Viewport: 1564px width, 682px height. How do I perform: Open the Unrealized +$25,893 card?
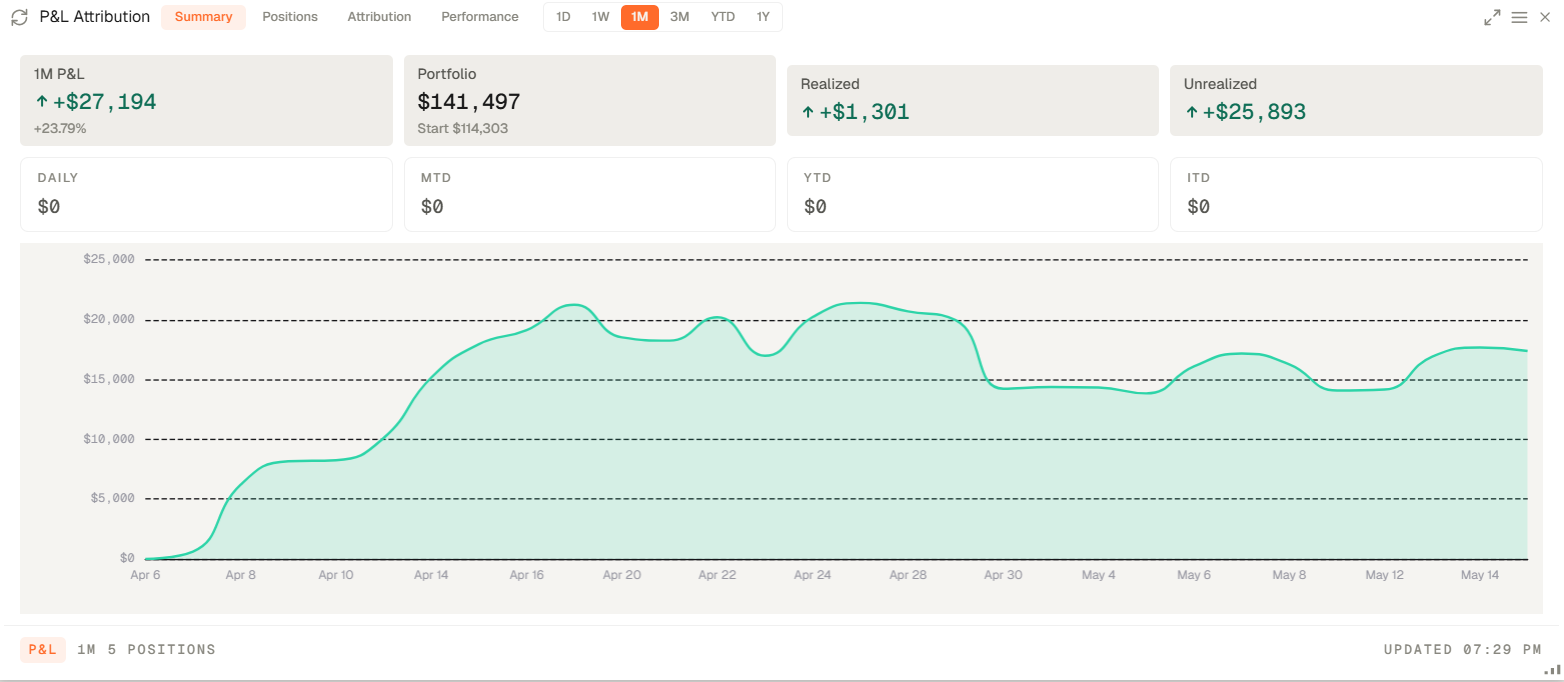1357,100
